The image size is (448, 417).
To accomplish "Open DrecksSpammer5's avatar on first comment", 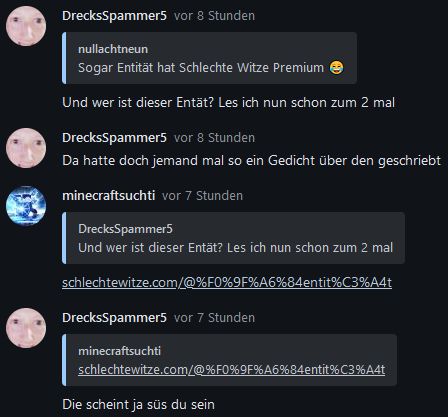I will pyautogui.click(x=26, y=26).
